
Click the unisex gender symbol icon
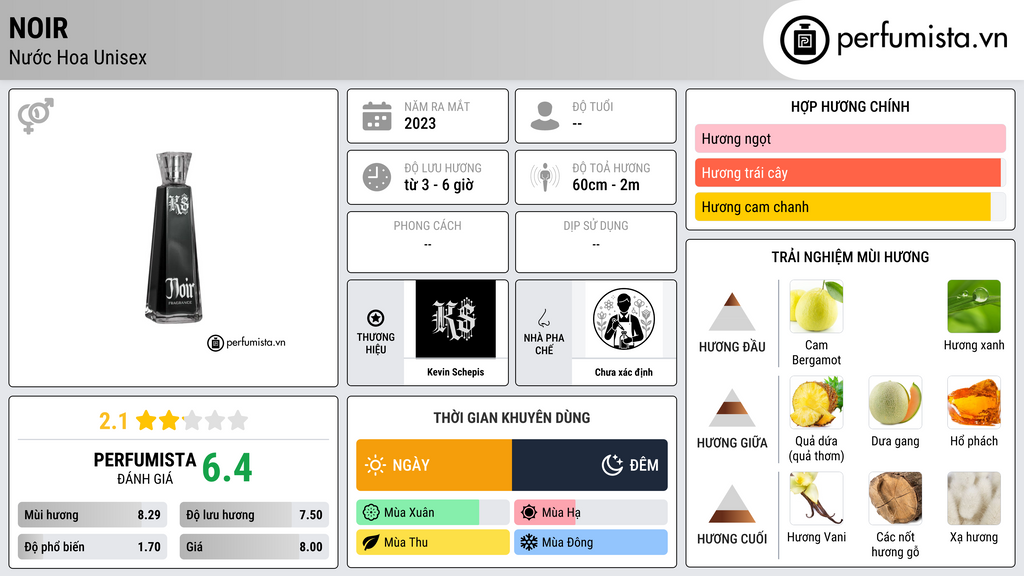click(x=35, y=116)
